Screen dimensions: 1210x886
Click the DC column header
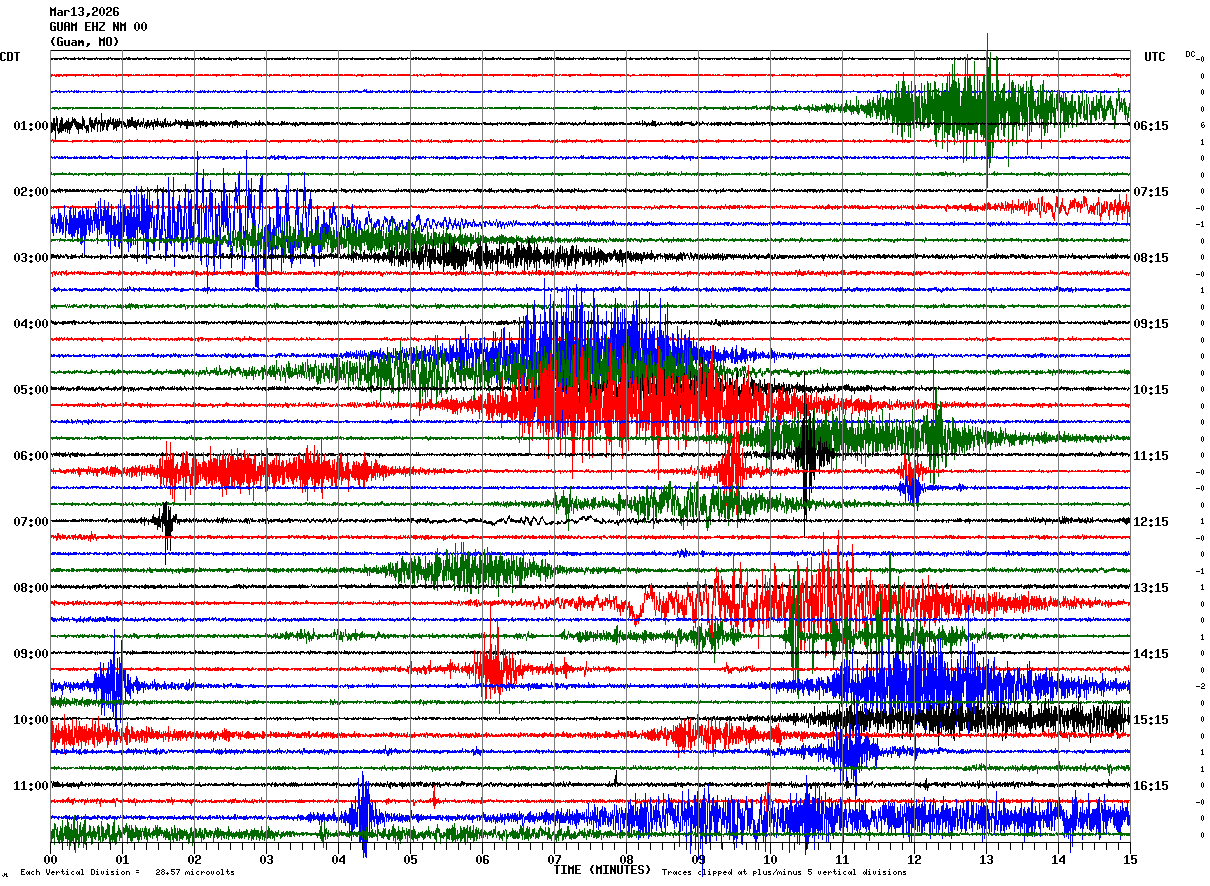point(1190,54)
